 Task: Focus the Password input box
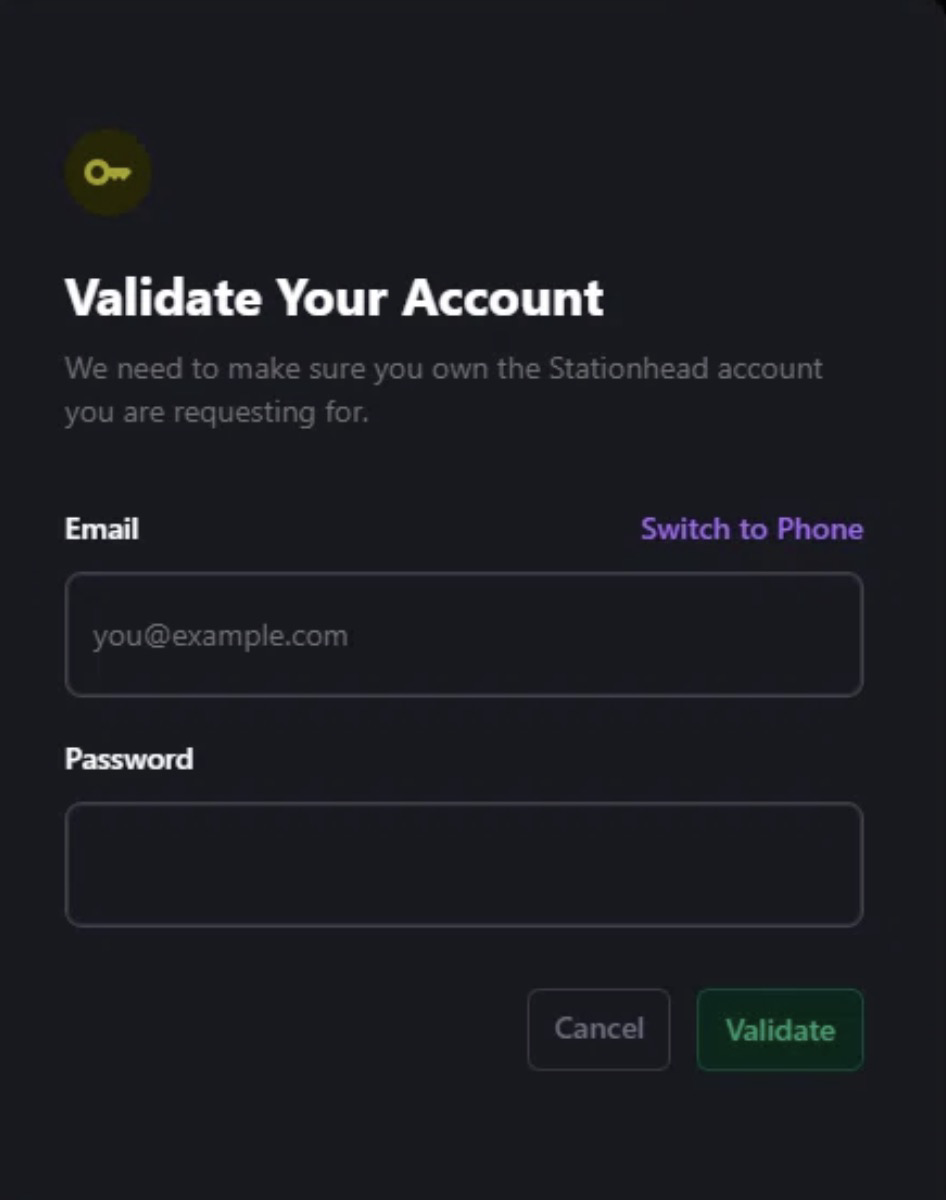[463, 865]
